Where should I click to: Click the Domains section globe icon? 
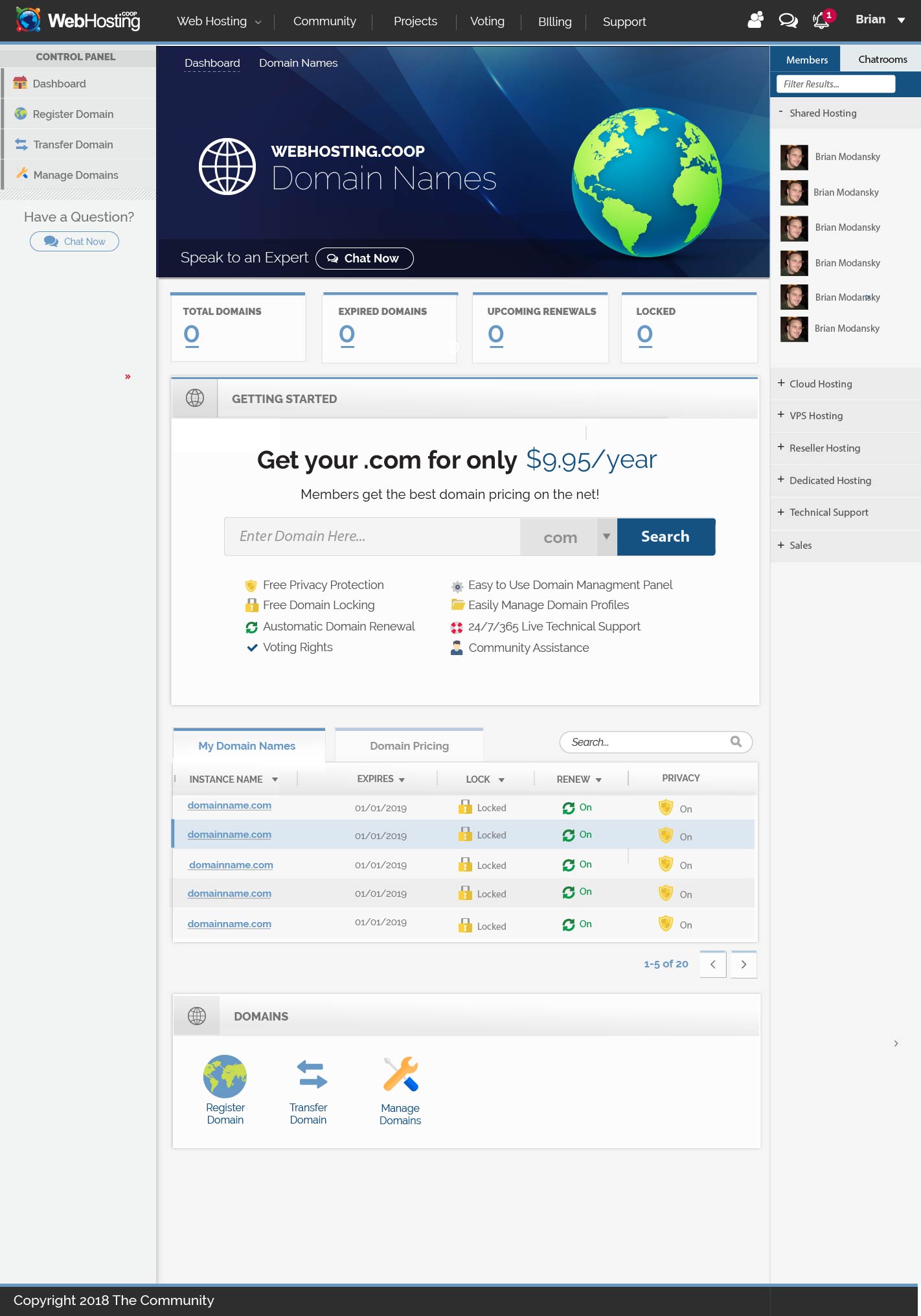click(x=197, y=1015)
